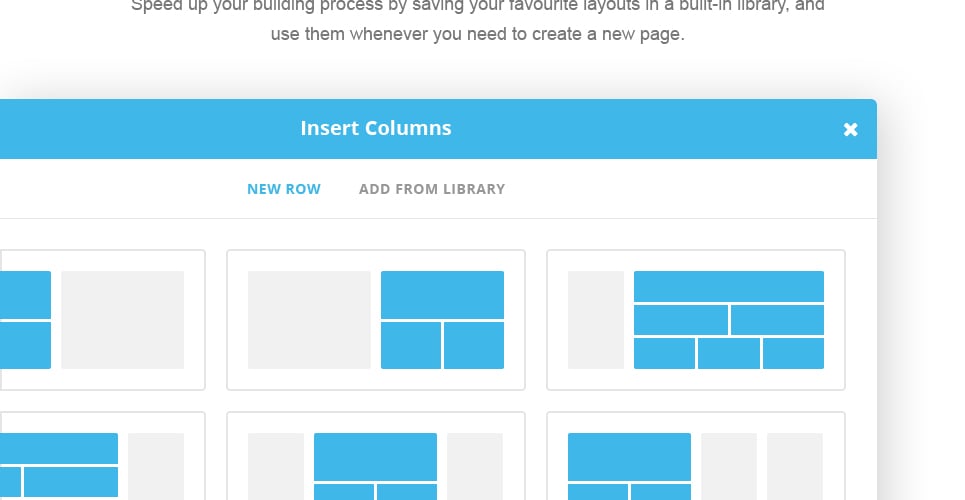Close the Insert Columns dialog
The width and height of the screenshot is (965, 500).
point(851,129)
